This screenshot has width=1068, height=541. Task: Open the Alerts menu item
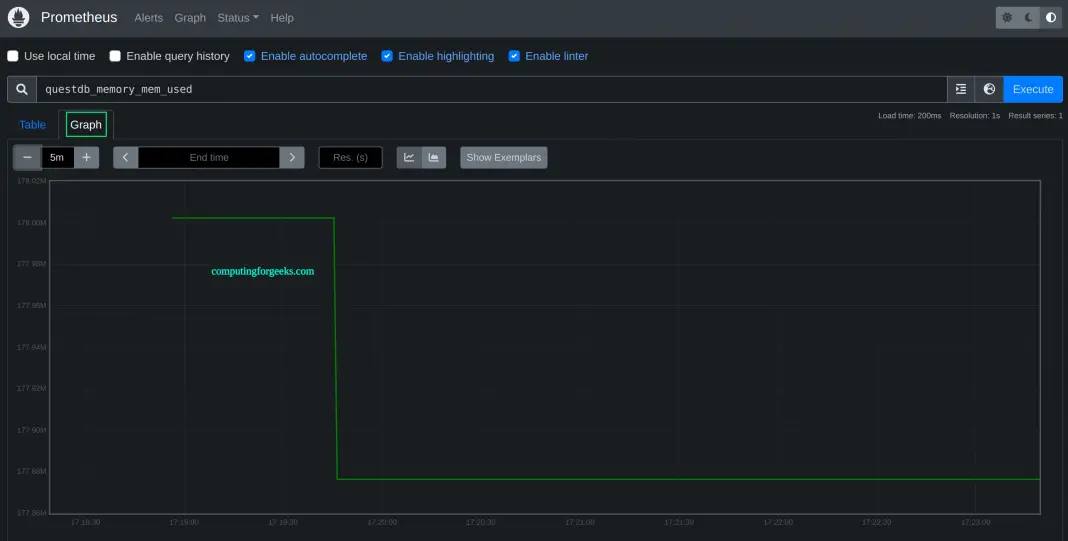pyautogui.click(x=148, y=18)
